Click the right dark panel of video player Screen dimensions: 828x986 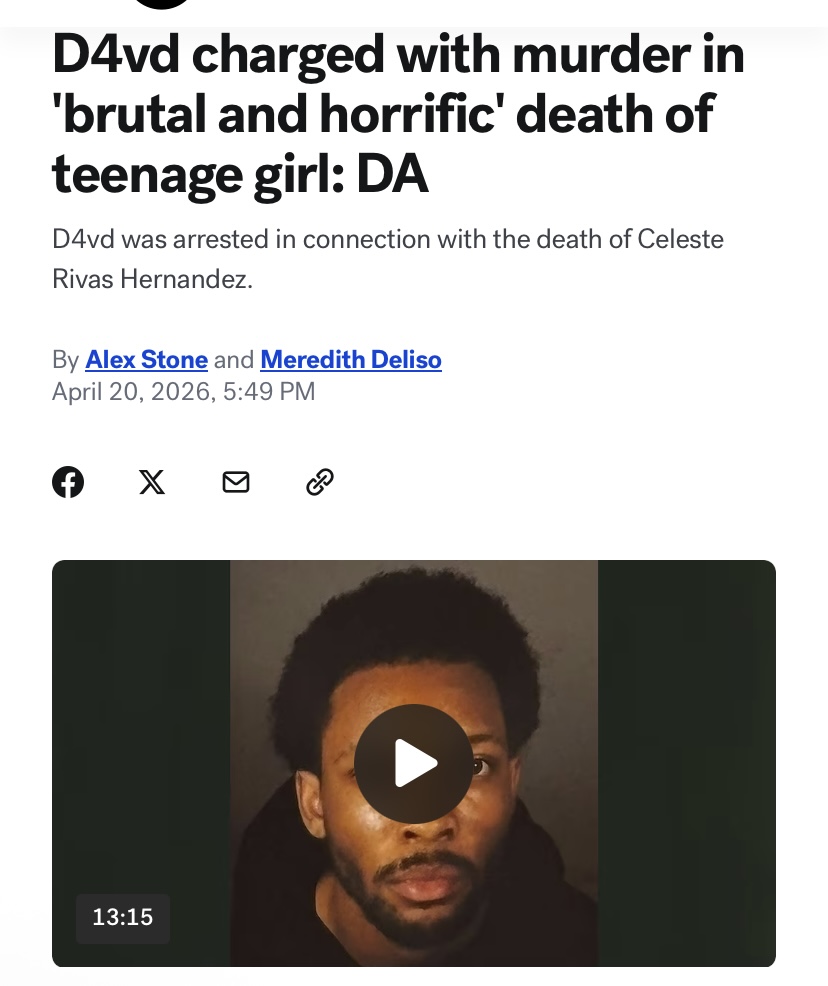[687, 763]
